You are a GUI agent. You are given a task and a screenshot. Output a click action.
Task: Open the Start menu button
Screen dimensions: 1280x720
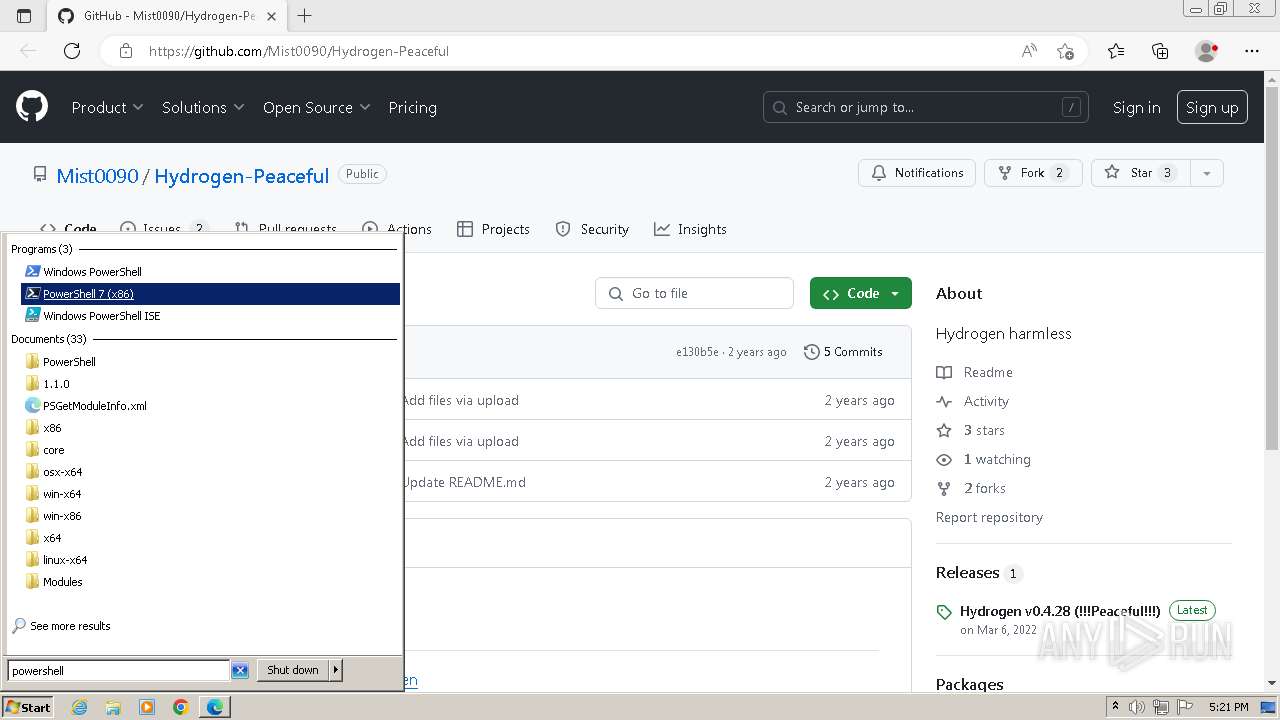[28, 707]
